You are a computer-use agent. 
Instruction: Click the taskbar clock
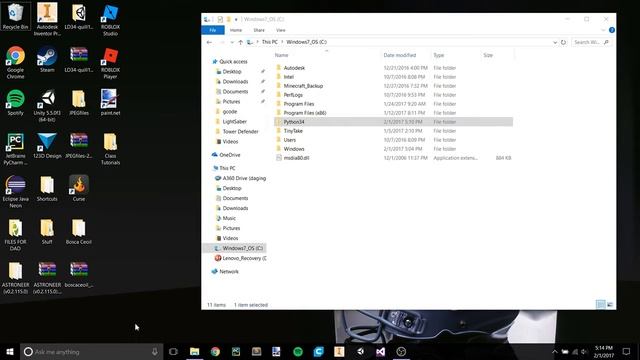click(x=604, y=351)
